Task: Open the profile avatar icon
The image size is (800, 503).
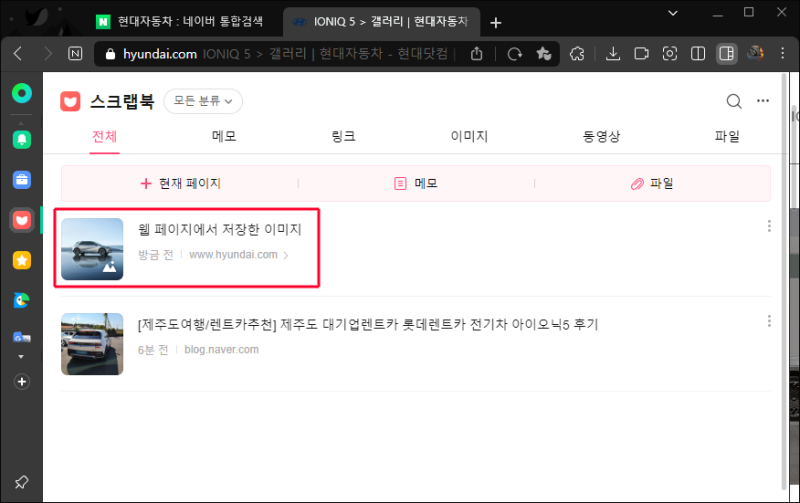Action: 755,53
